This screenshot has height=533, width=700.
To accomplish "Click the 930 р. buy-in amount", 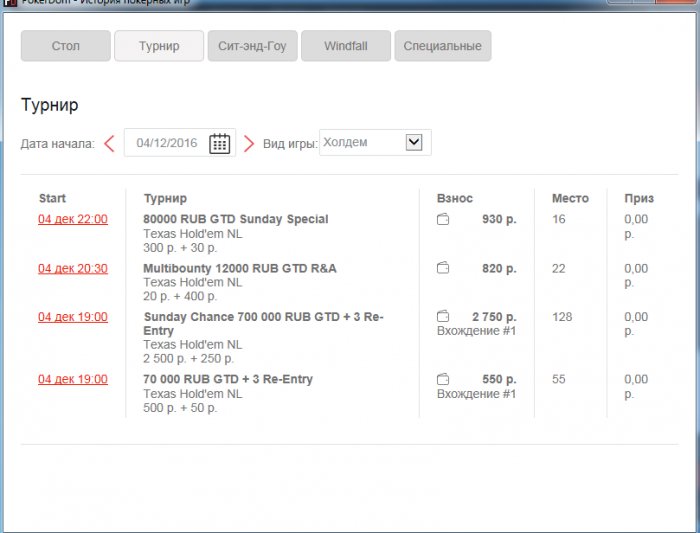I will (x=499, y=219).
